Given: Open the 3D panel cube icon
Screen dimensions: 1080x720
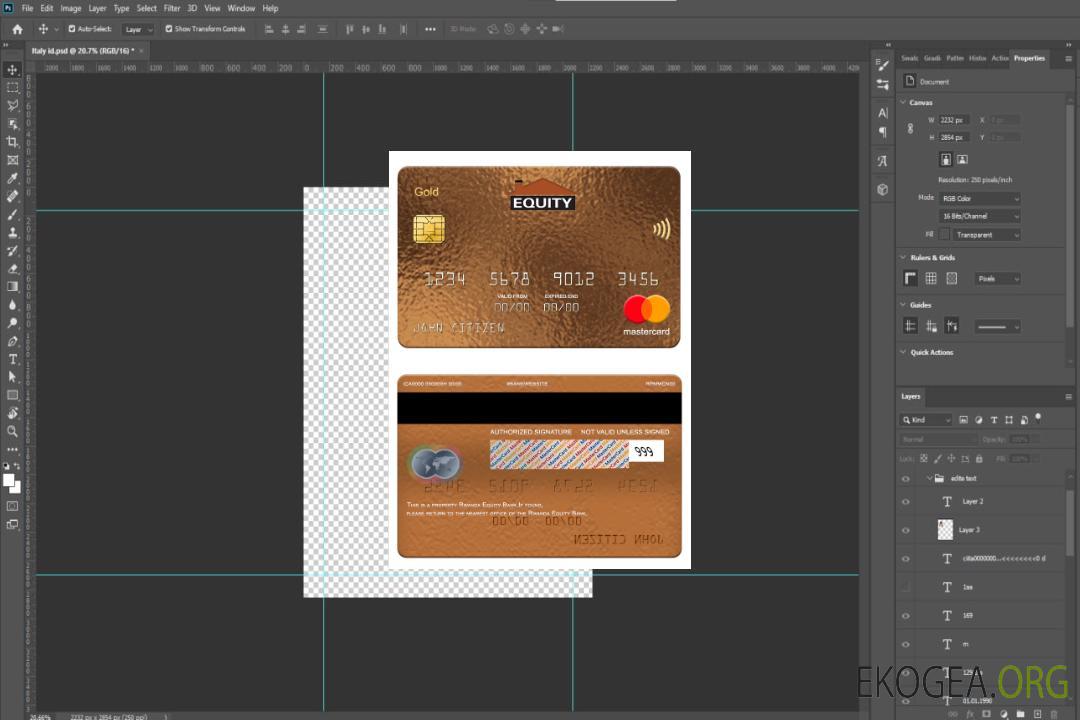Looking at the screenshot, I should coord(883,189).
